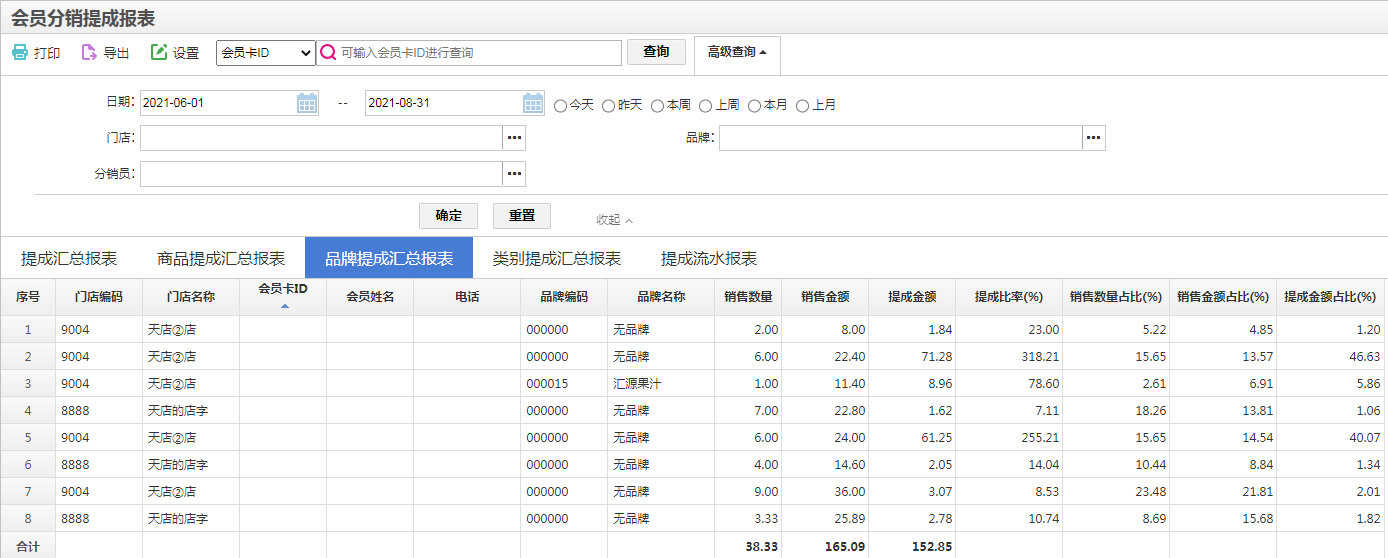Select the 昨天 radio button
Screen dimensions: 1388x558
[608, 105]
